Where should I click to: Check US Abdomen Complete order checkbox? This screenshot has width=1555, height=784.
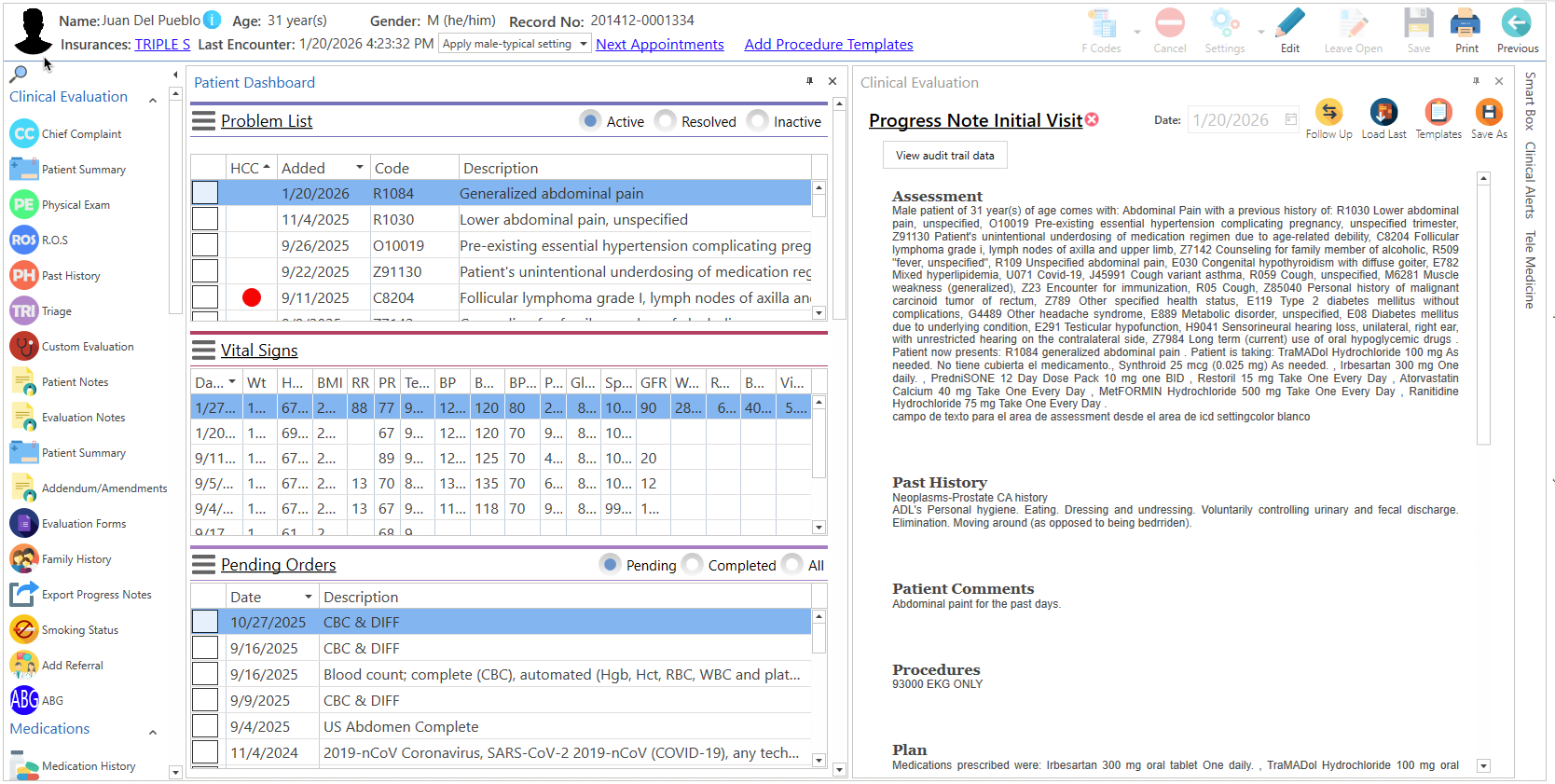[x=205, y=726]
